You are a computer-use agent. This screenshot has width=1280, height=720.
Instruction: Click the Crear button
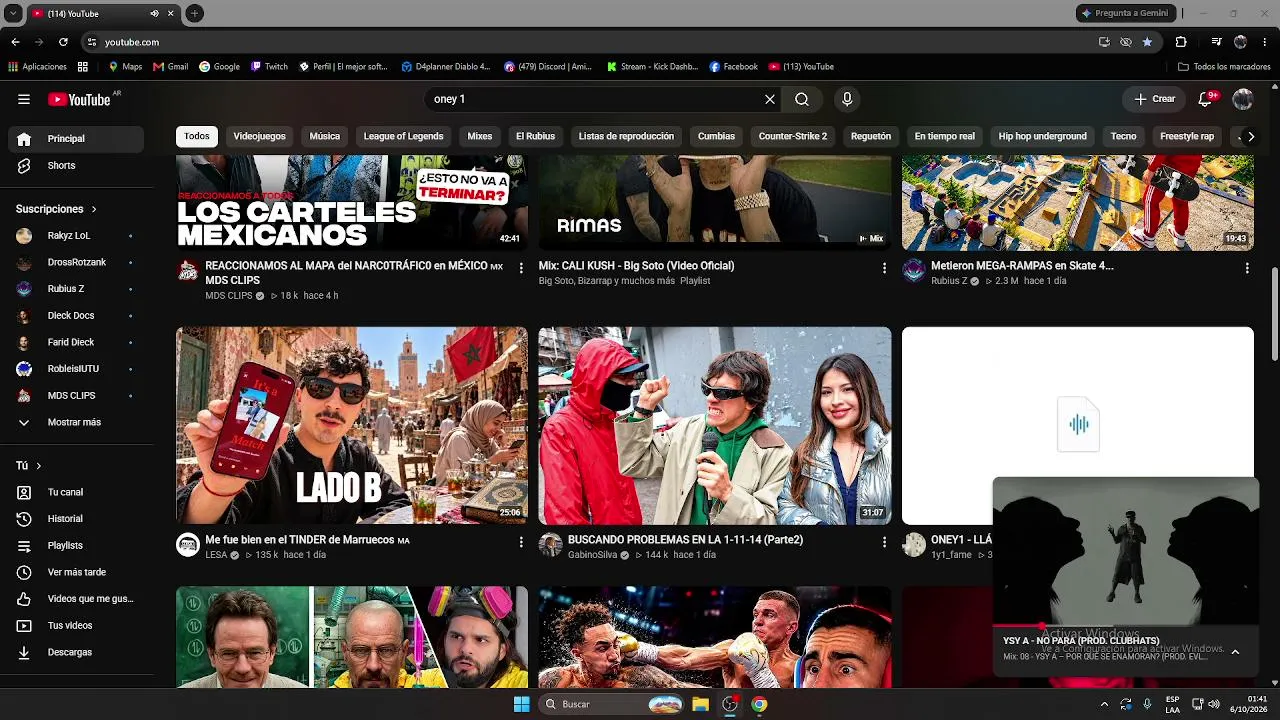[1154, 99]
